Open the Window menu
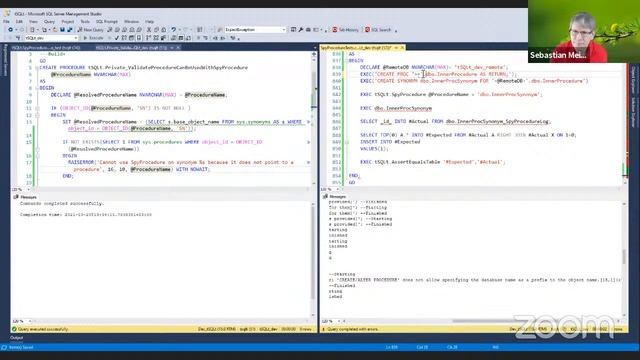Viewport: 640px width, 360px height. pos(131,22)
